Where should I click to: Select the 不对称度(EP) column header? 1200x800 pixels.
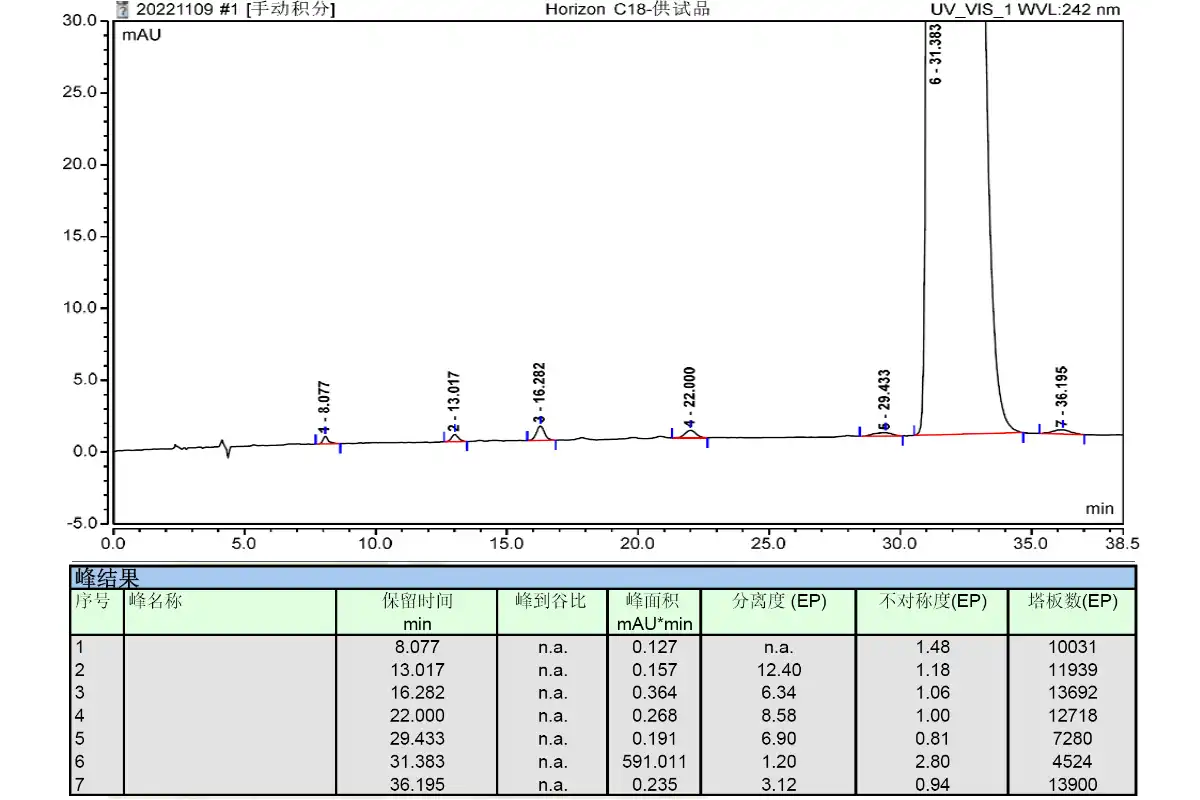932,602
